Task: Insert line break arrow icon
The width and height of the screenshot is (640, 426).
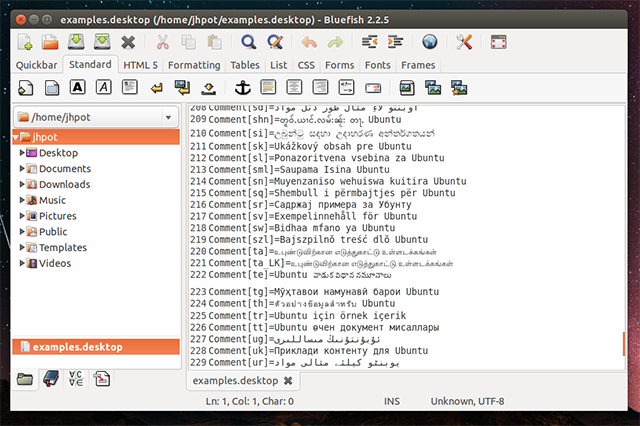Action: tap(156, 88)
